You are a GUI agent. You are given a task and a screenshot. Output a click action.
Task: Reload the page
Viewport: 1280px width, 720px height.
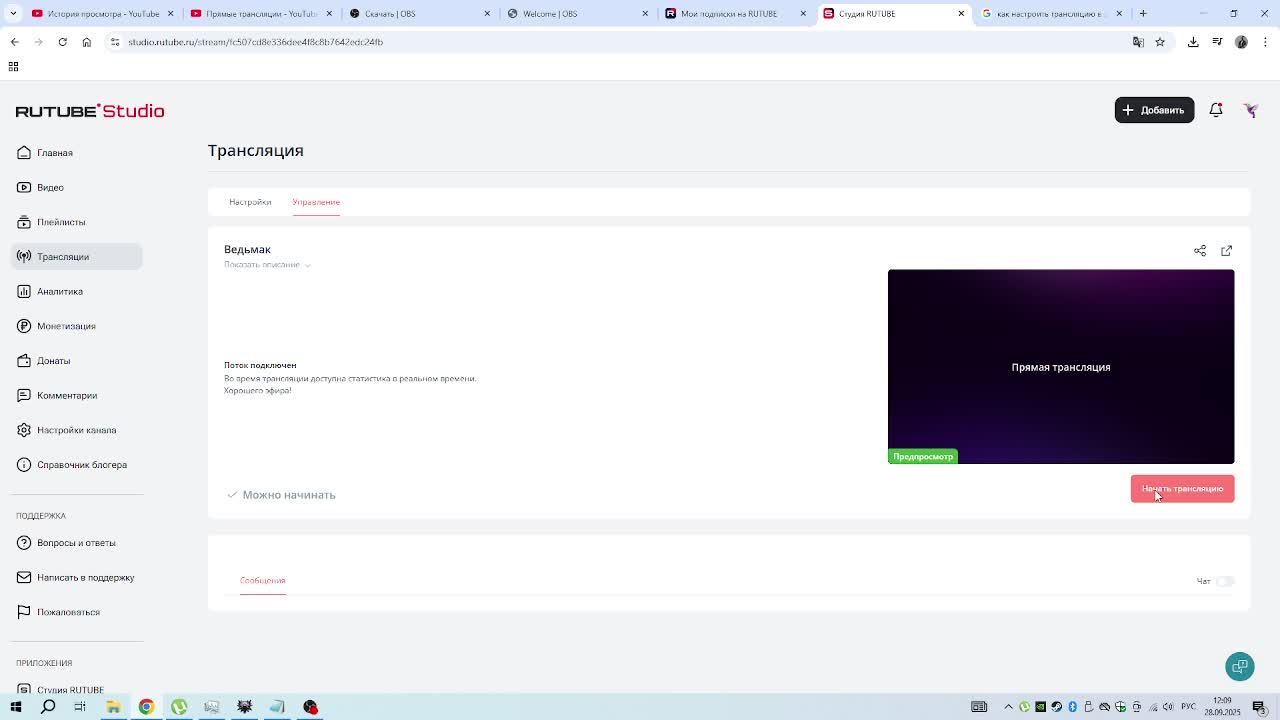coord(62,42)
